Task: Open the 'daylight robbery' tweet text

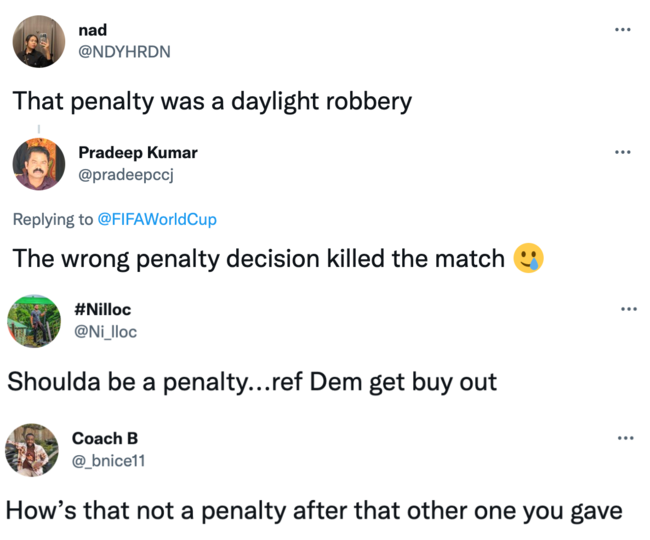Action: (x=211, y=102)
